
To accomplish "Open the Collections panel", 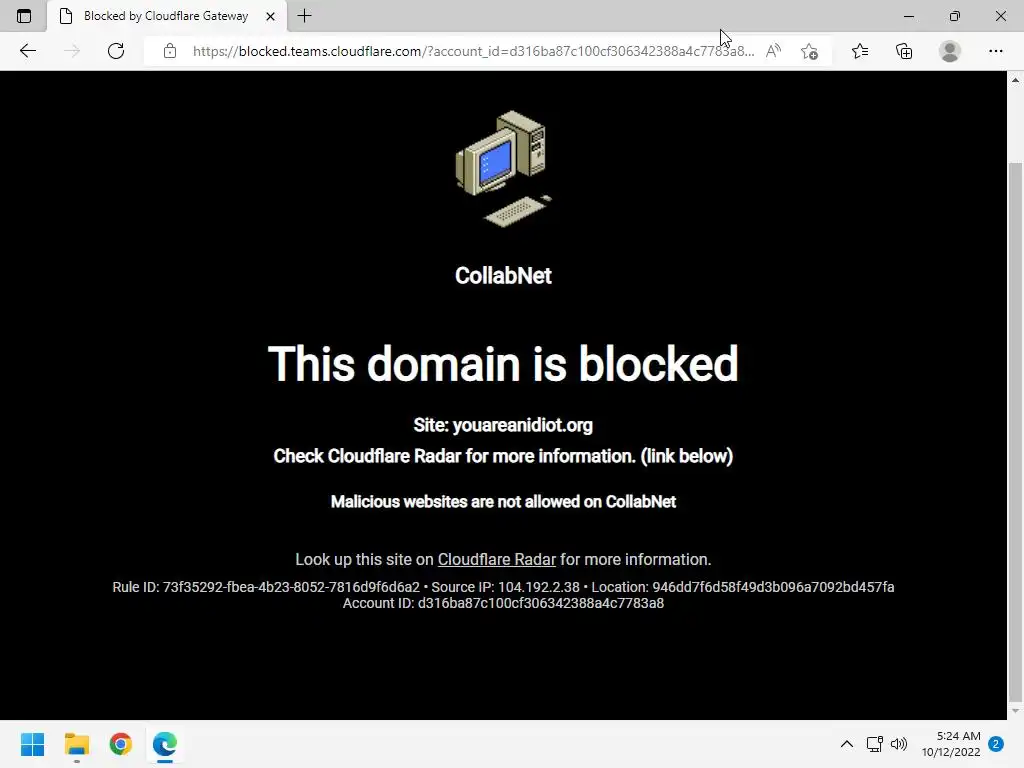I will (x=904, y=51).
